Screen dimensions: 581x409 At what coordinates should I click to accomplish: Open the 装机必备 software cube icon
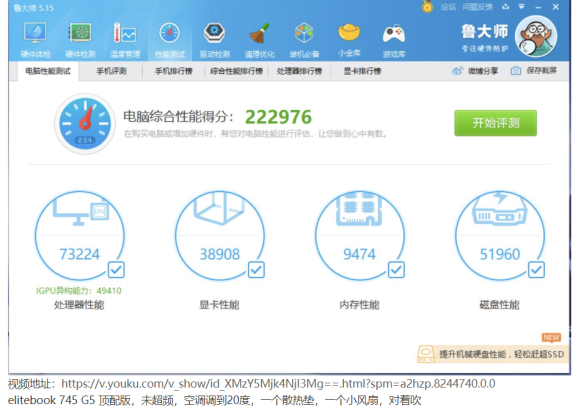pyautogui.click(x=304, y=40)
